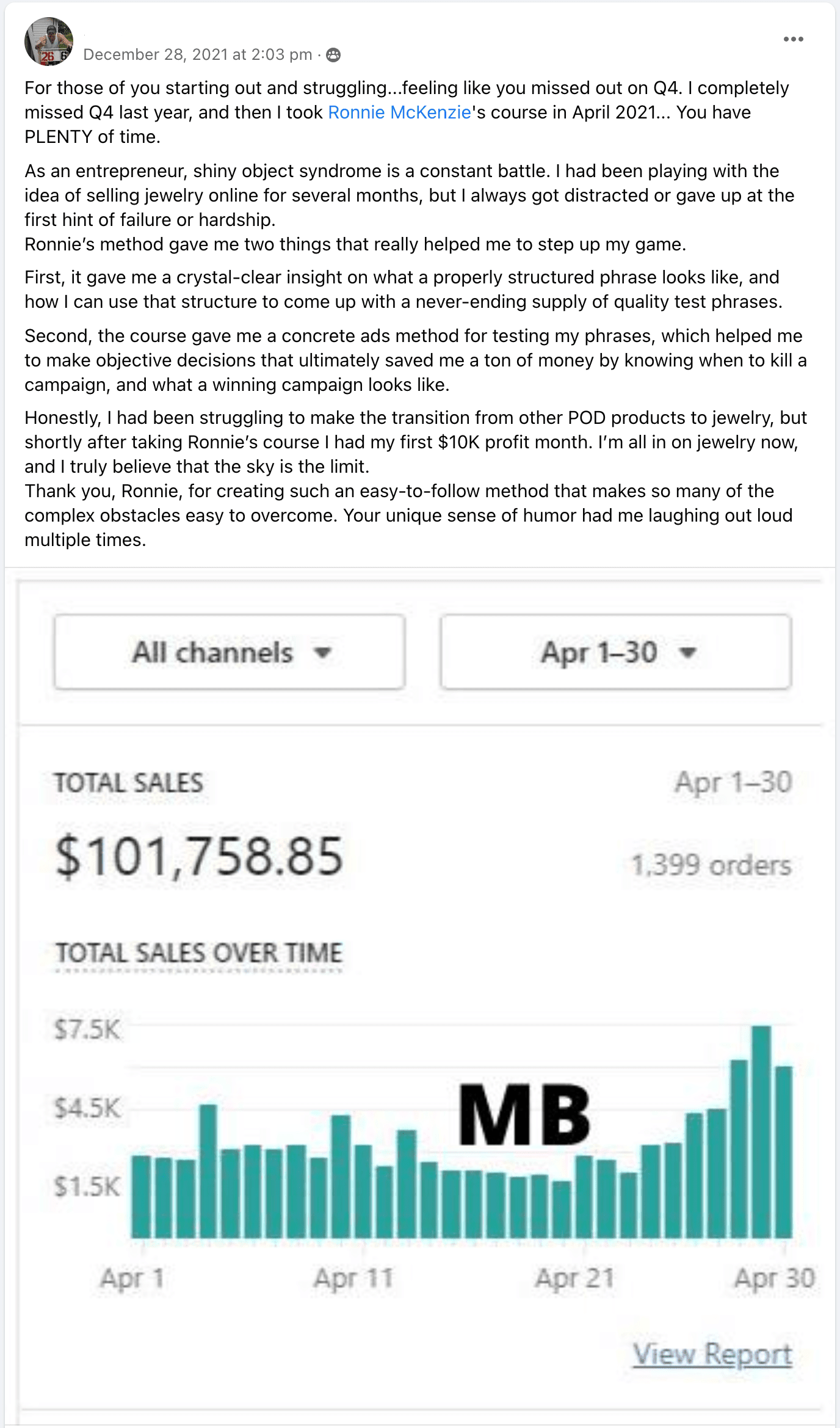Click the Apr 30 x-axis label

tap(774, 1278)
